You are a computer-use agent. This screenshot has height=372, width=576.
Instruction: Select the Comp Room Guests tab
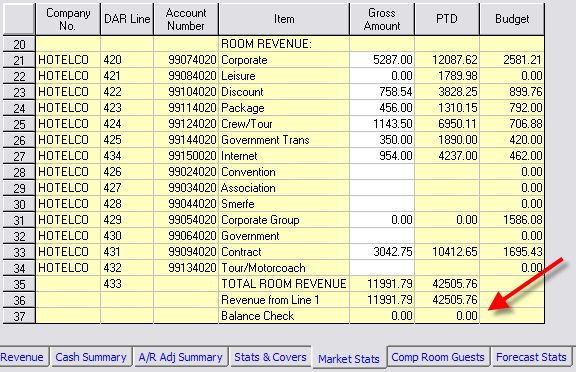438,357
